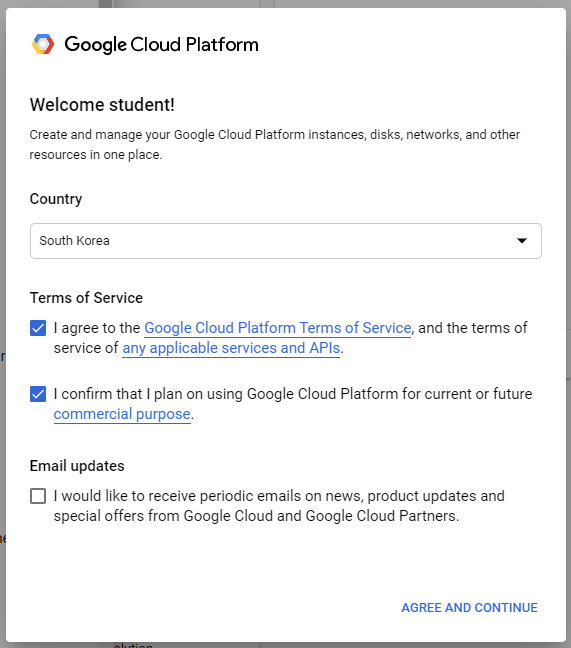Uncheck the commercial purpose confirmation checkbox
Screen dimensions: 571x648
pyautogui.click(x=38, y=394)
